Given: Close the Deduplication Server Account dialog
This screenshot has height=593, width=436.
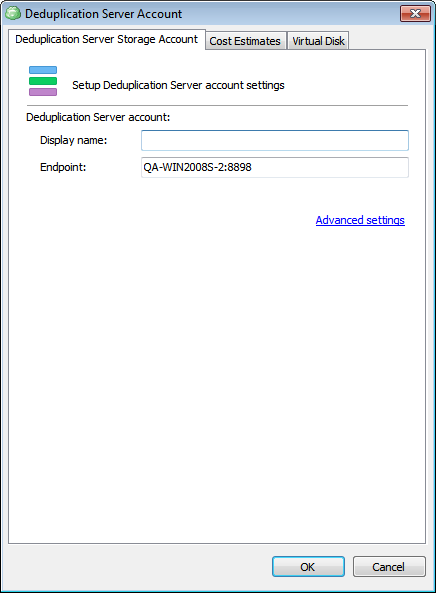Looking at the screenshot, I should 415,14.
